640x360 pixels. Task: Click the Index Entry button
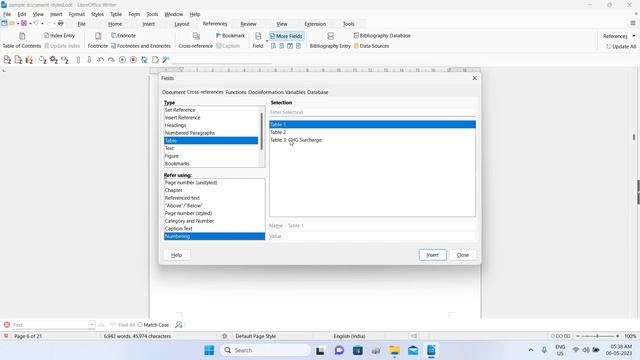click(60, 36)
